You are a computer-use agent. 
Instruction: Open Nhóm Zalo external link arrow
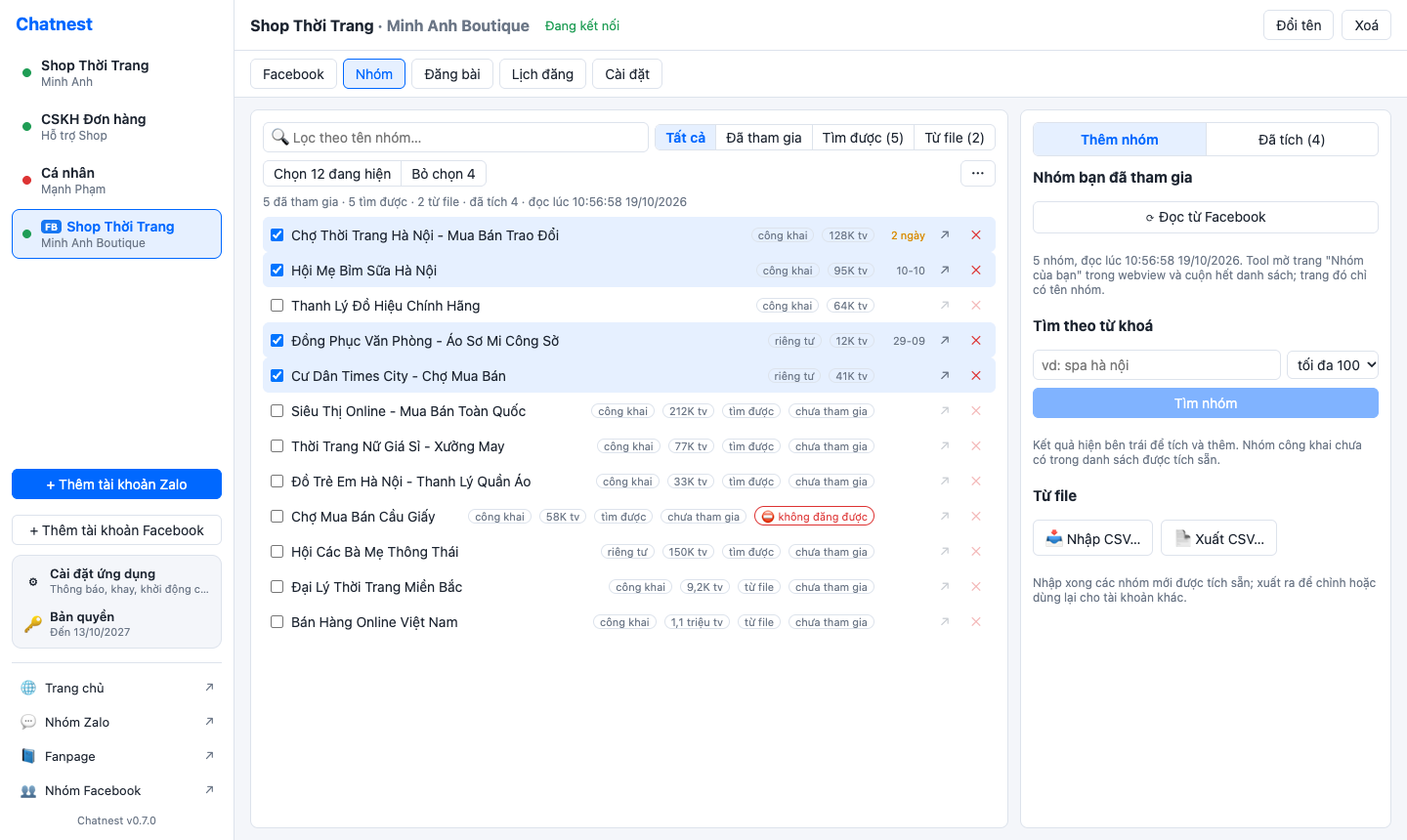[x=209, y=722]
